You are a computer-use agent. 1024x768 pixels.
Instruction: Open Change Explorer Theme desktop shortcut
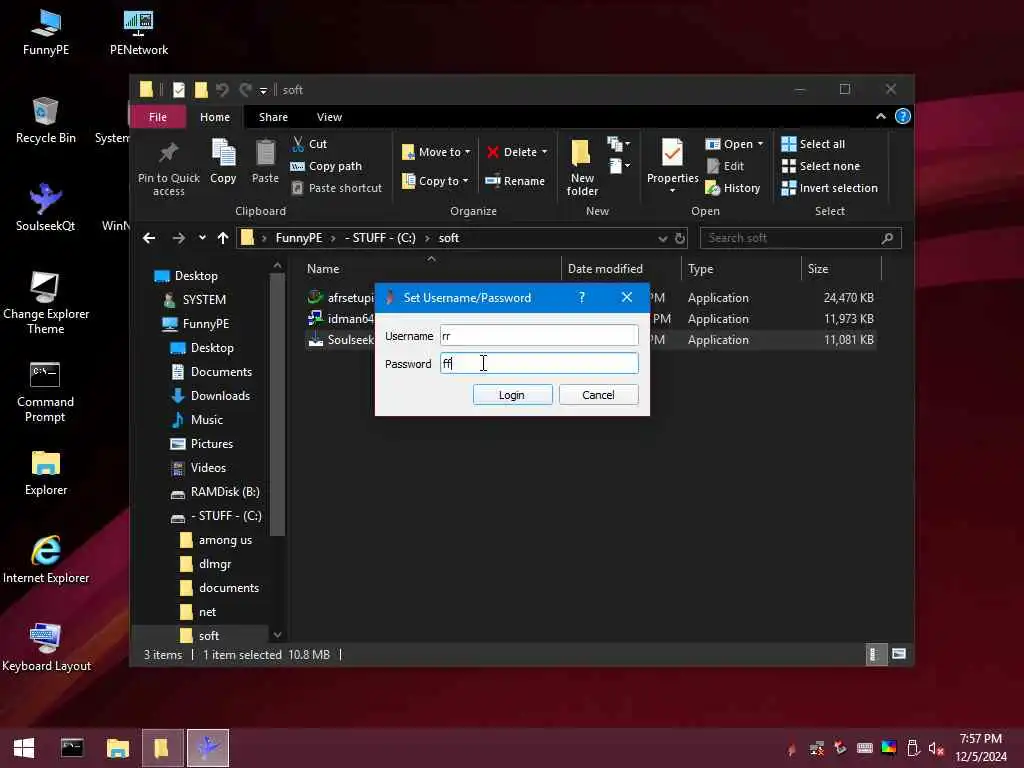pos(45,302)
